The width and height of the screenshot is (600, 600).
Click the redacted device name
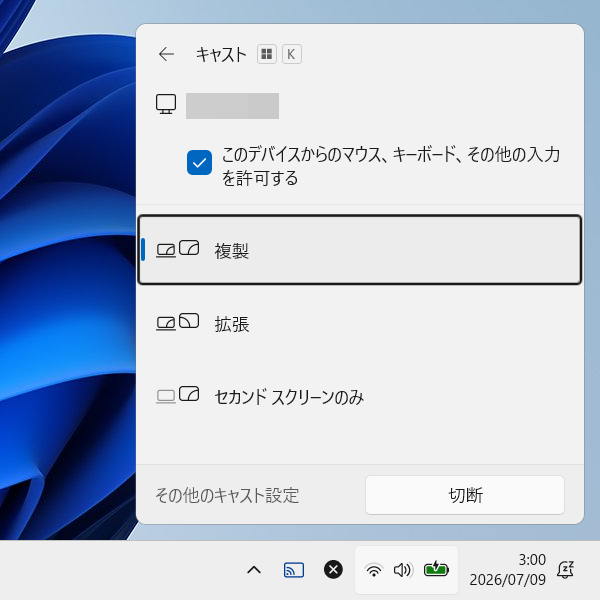pos(232,106)
